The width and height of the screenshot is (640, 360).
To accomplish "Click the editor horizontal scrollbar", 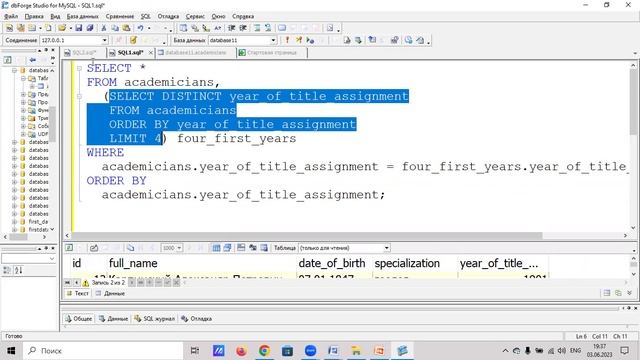I will pyautogui.click(x=306, y=236).
